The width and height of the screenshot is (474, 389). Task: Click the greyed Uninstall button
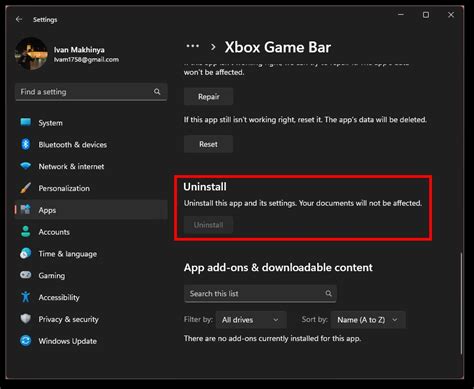click(x=208, y=225)
